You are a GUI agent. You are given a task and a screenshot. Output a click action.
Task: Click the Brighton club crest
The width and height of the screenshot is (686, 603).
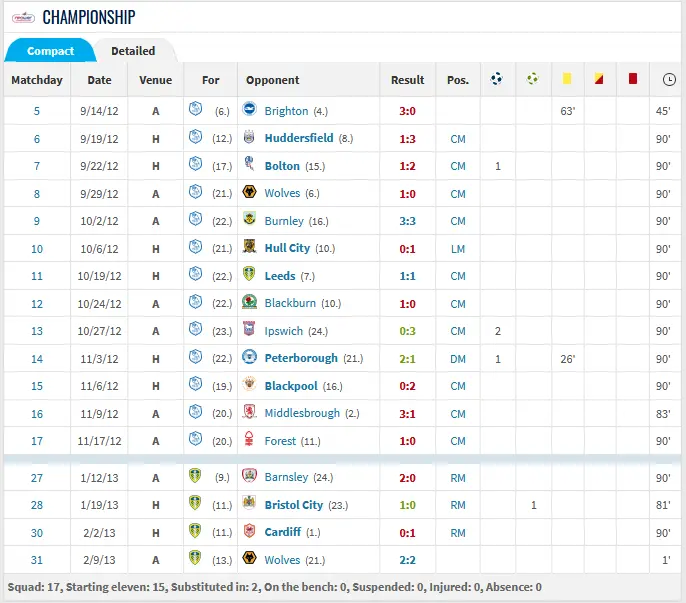click(x=250, y=110)
